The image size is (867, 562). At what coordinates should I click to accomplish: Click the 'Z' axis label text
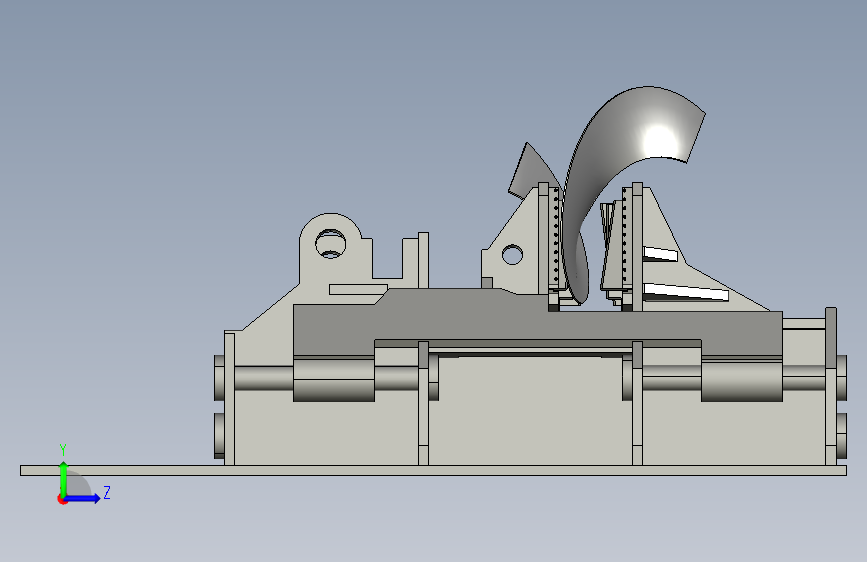coord(107,492)
